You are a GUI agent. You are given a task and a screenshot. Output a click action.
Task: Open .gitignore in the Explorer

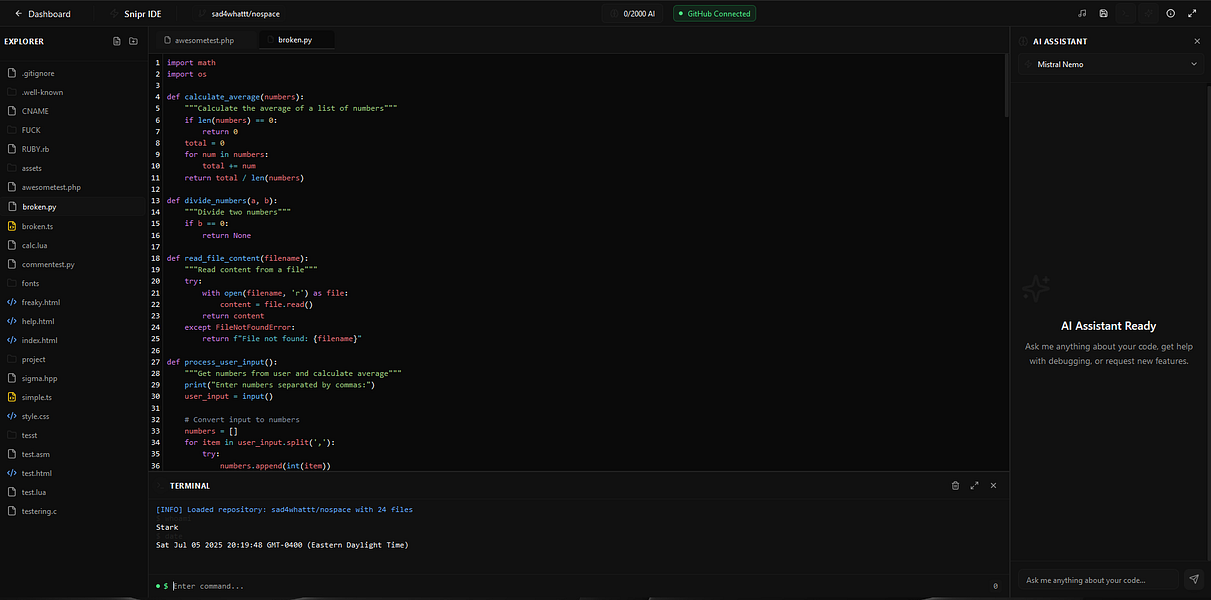pyautogui.click(x=74, y=73)
